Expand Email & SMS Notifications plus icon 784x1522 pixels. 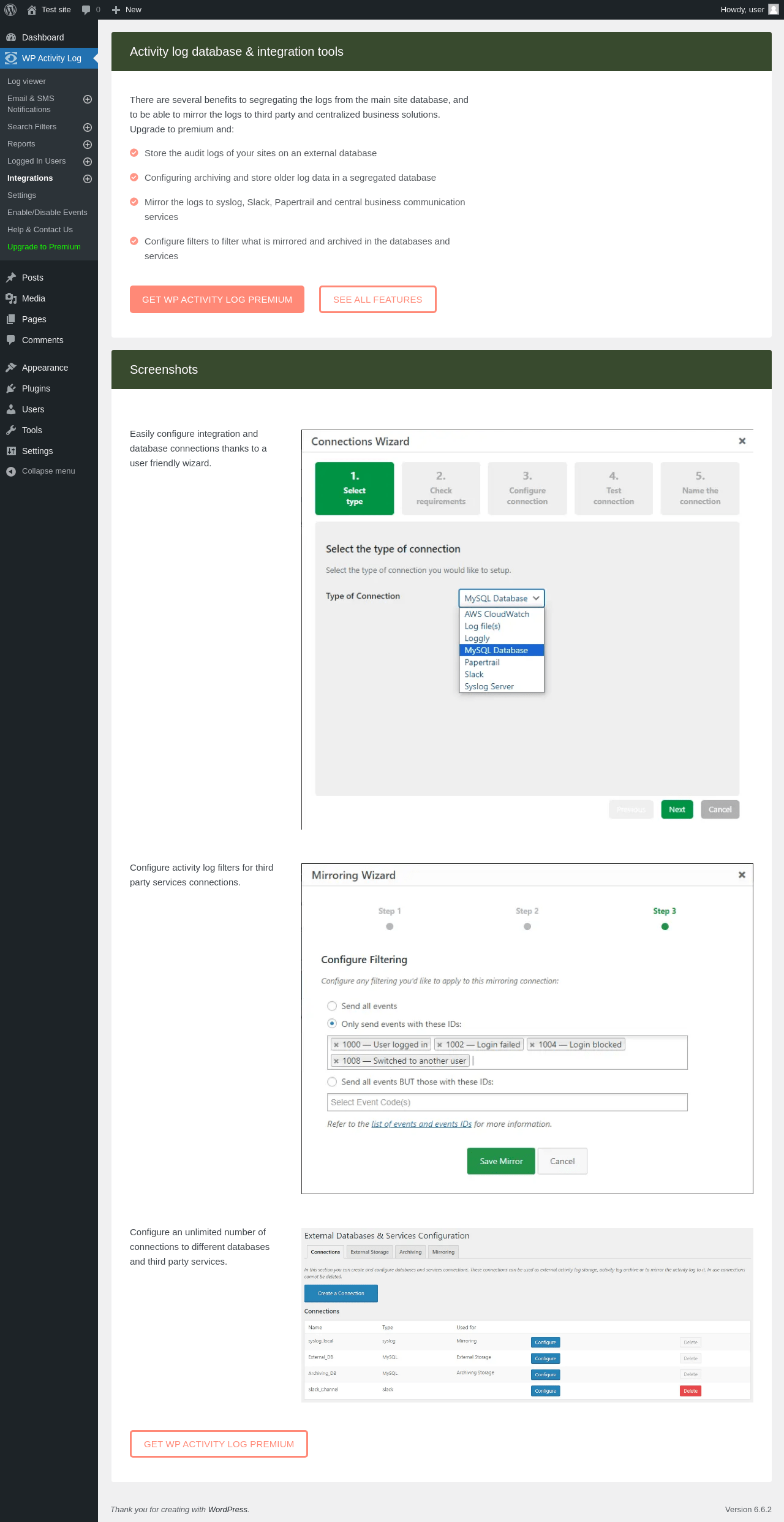(x=88, y=99)
